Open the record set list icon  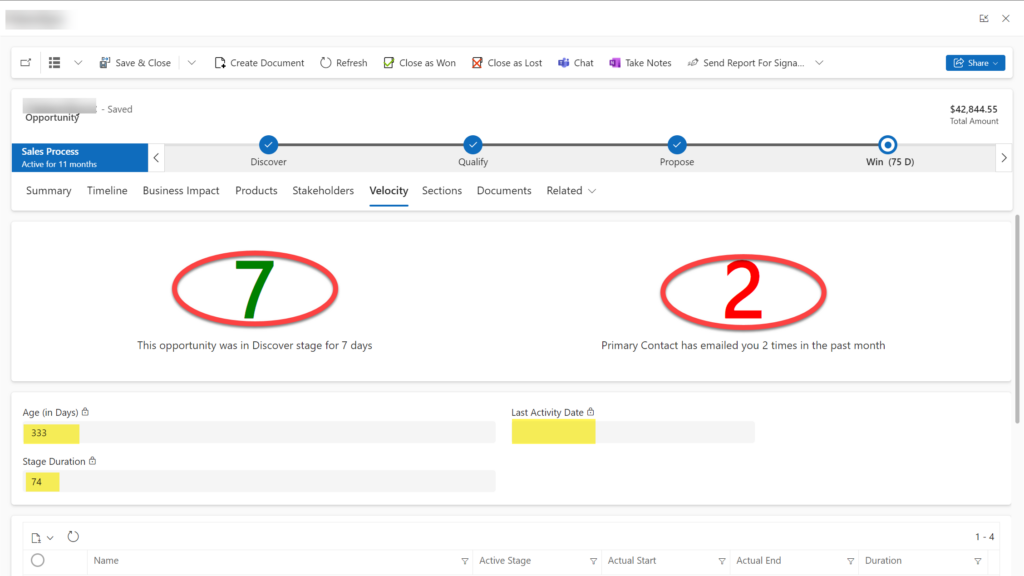click(x=54, y=63)
